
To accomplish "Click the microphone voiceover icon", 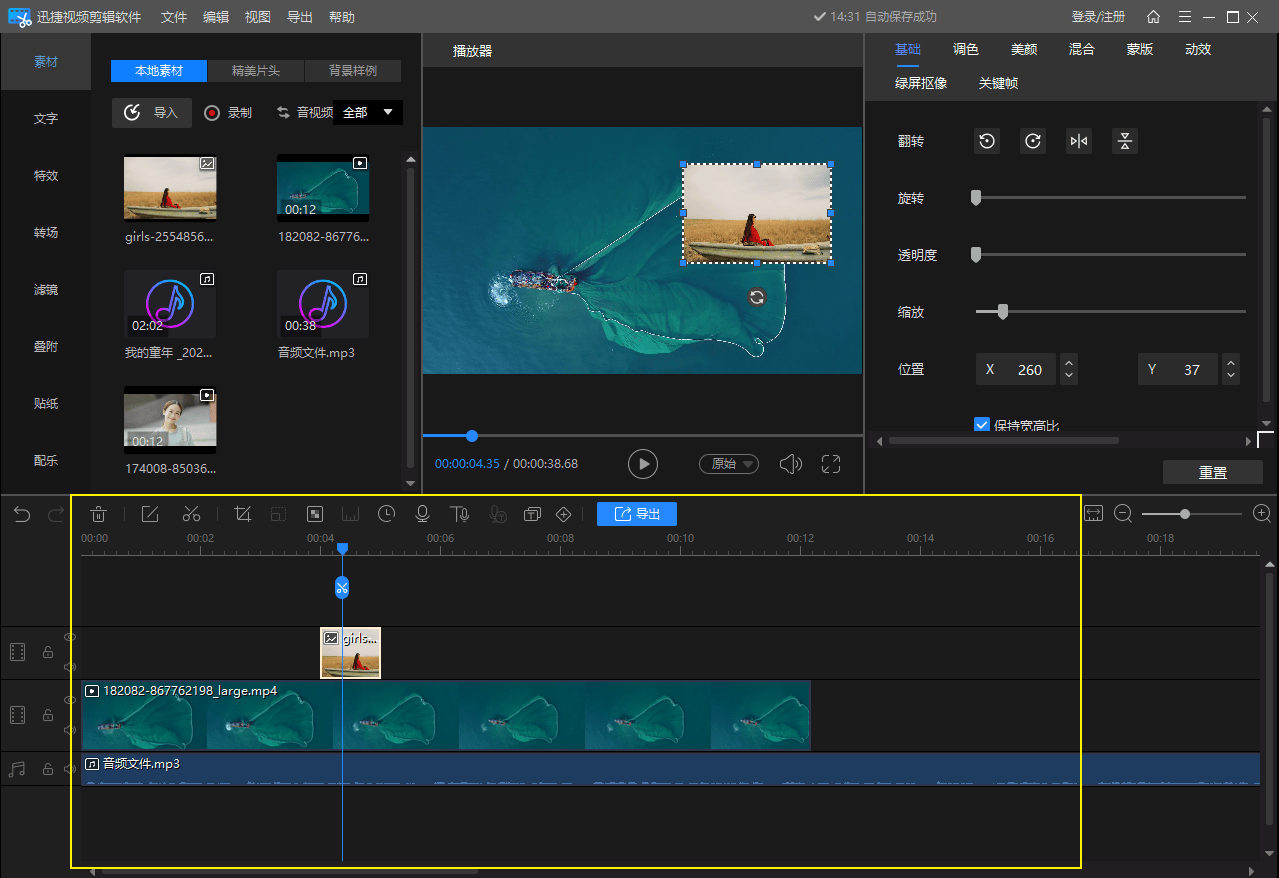I will 423,514.
